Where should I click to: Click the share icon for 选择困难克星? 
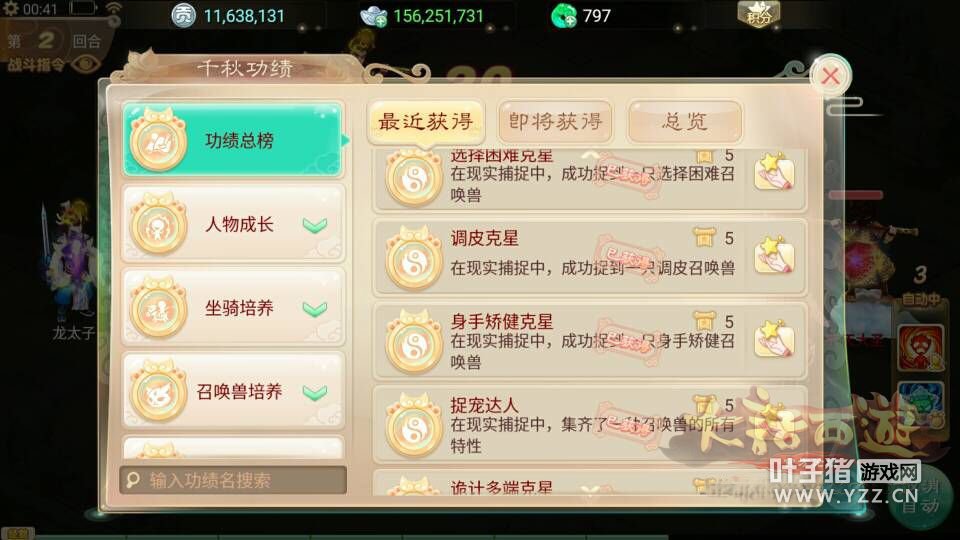click(x=774, y=171)
